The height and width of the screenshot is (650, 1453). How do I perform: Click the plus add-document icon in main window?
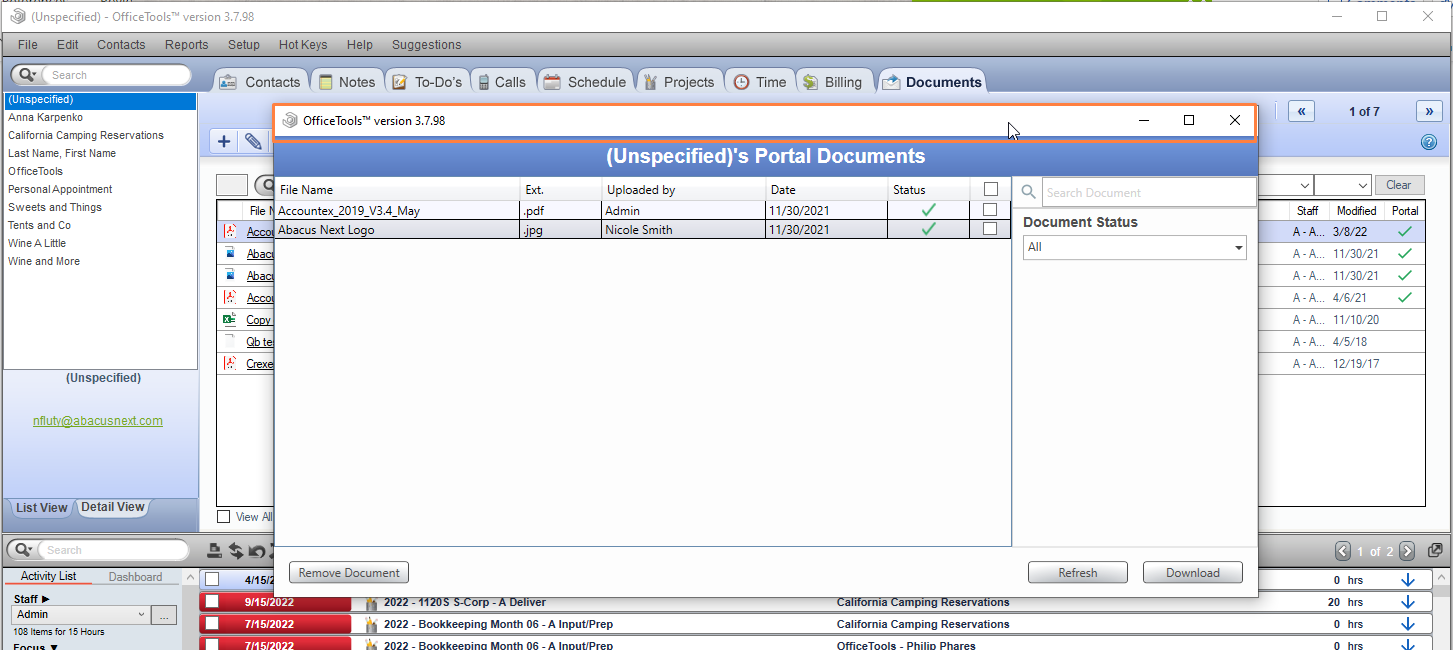(x=224, y=142)
